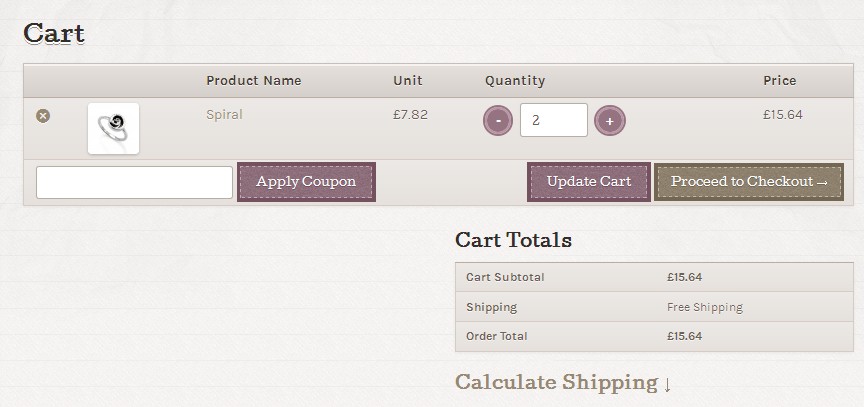The height and width of the screenshot is (407, 864).
Task: Remove the Spiral item from cart
Action: [x=43, y=116]
